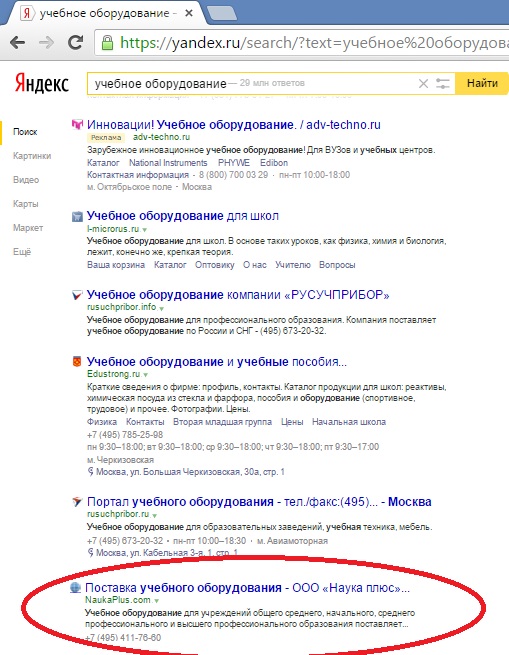509x655 pixels.
Task: Open Учителю sitelink
Action: click(x=293, y=265)
